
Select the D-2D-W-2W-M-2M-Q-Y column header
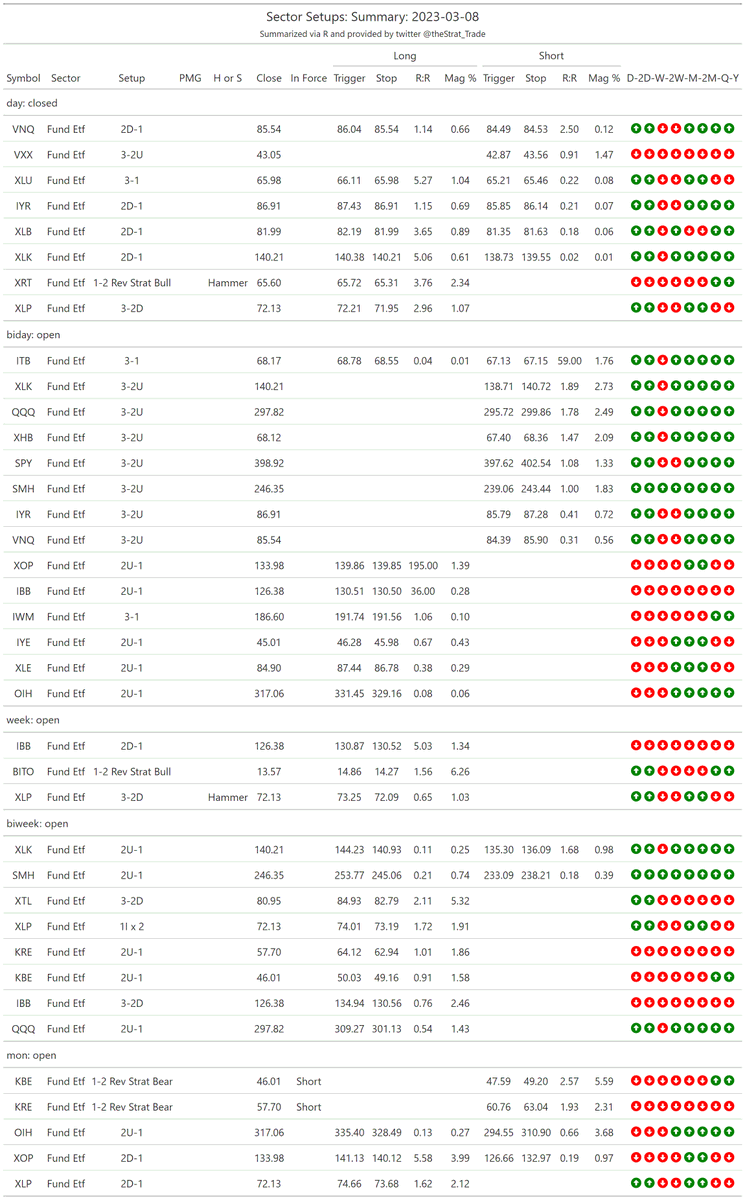[683, 78]
